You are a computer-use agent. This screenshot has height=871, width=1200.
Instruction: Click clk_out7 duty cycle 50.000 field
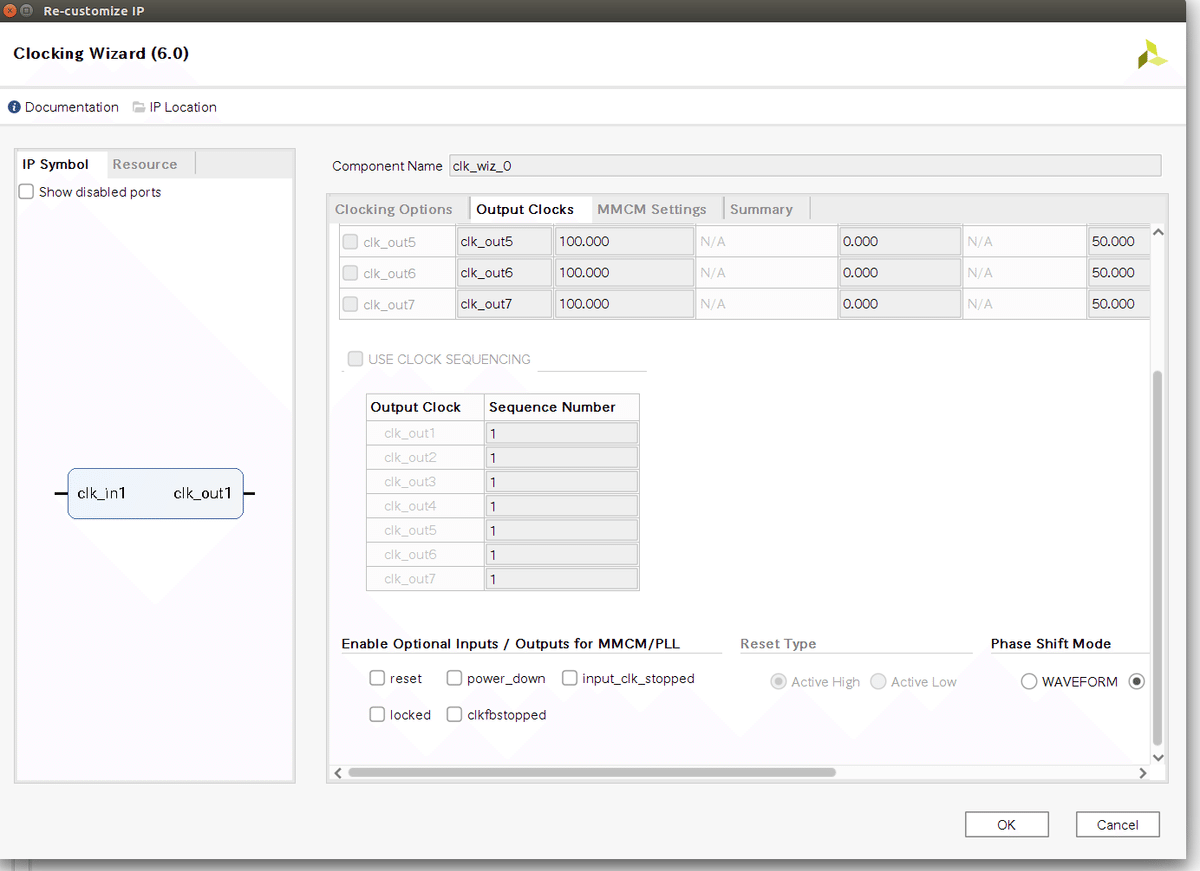pyautogui.click(x=1118, y=304)
